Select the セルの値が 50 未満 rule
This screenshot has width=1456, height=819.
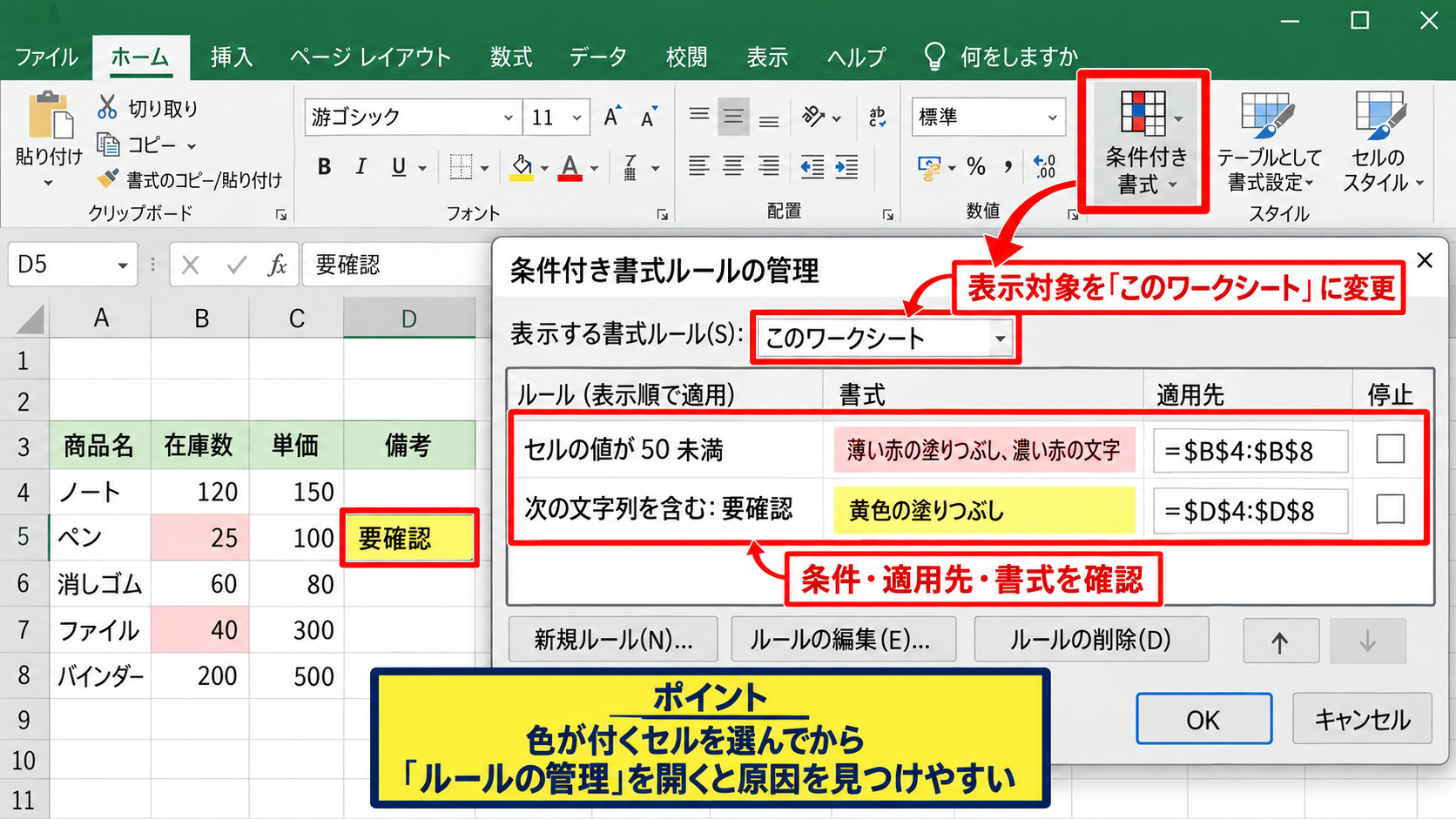pyautogui.click(x=967, y=449)
